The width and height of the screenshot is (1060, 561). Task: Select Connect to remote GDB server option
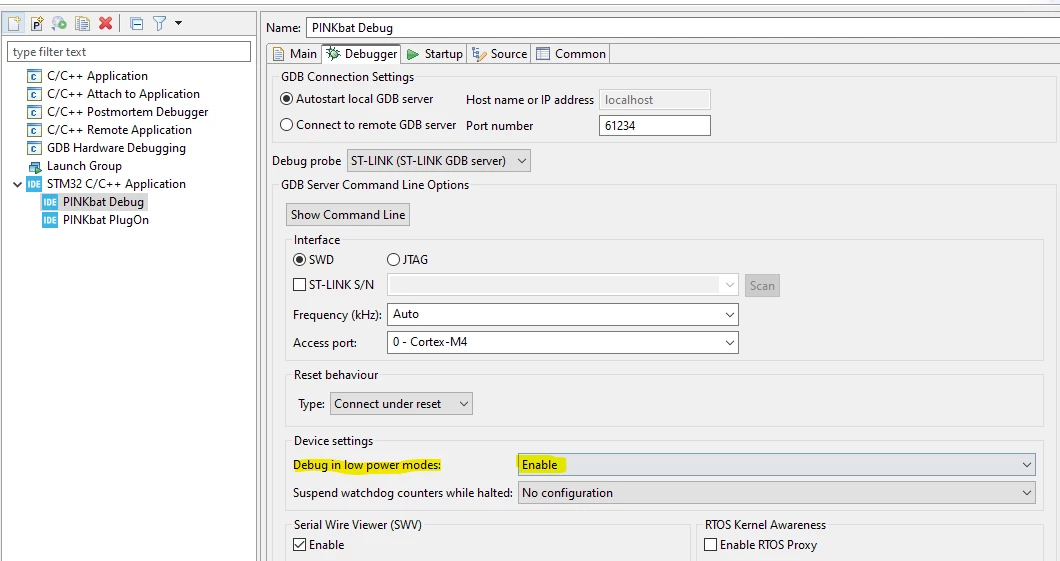287,125
